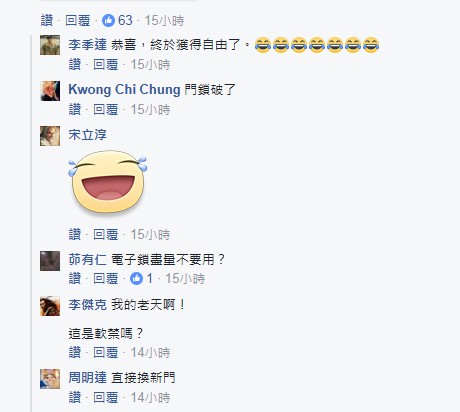Click 宋立淳's profile avatar
Image resolution: width=460 pixels, height=412 pixels.
tap(50, 136)
